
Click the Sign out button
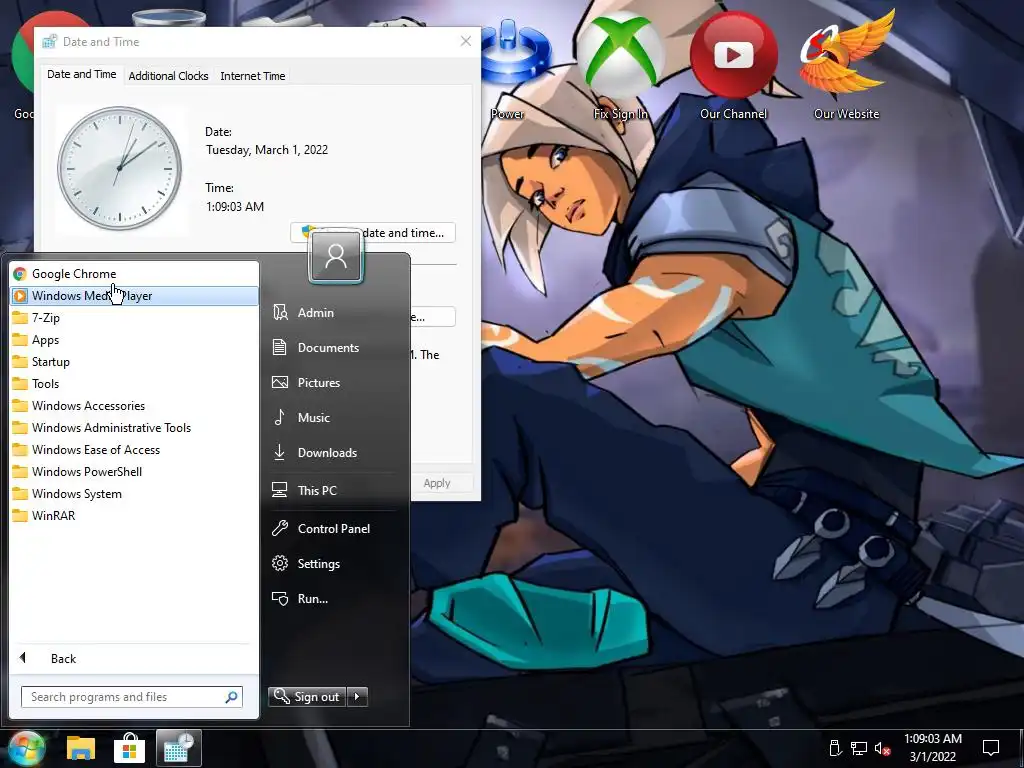tap(307, 697)
